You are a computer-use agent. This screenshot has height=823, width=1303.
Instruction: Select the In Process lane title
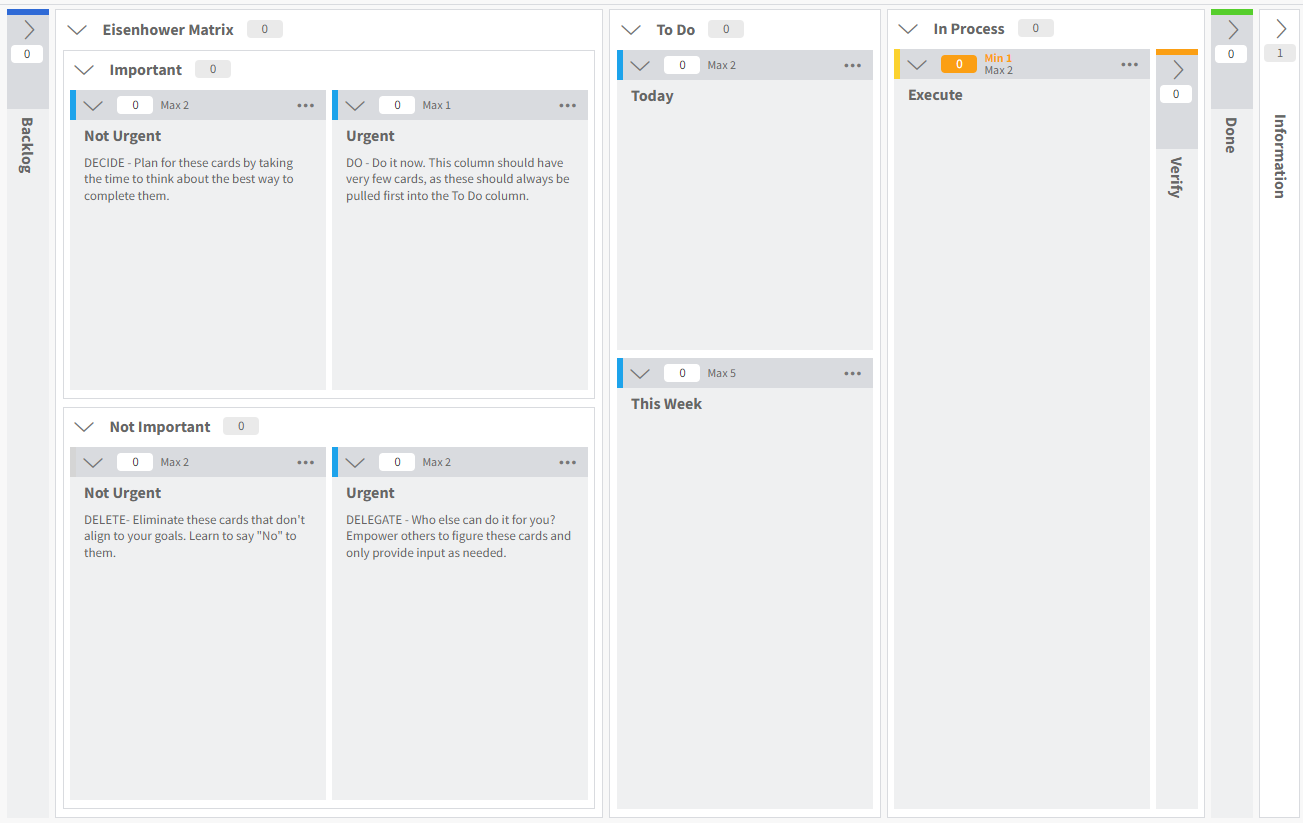coord(969,29)
